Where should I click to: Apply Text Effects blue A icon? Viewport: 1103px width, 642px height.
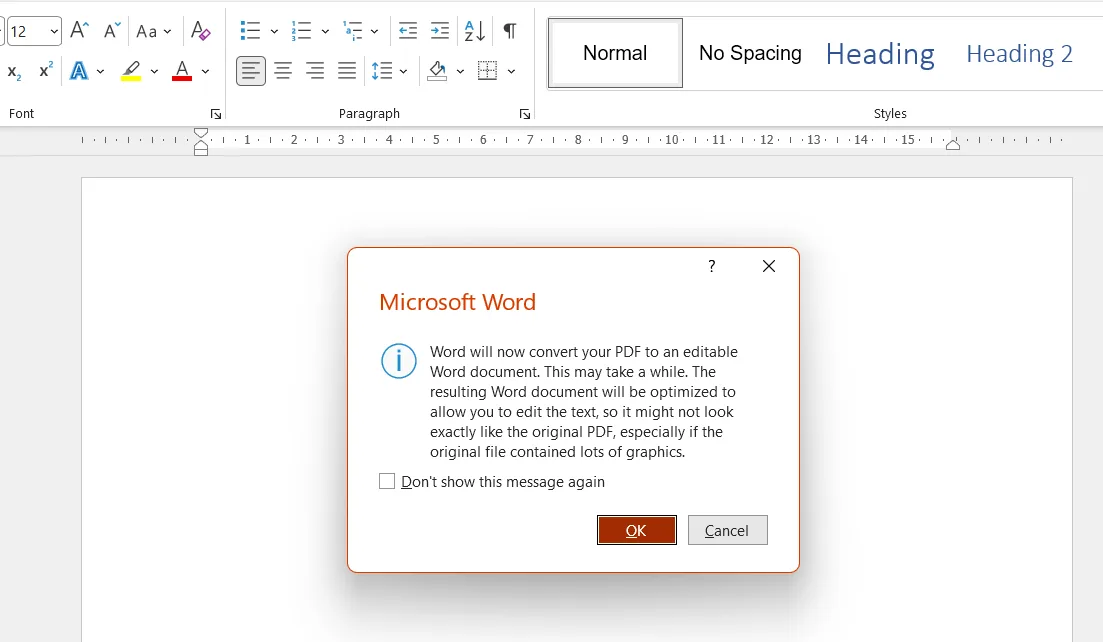tap(79, 71)
